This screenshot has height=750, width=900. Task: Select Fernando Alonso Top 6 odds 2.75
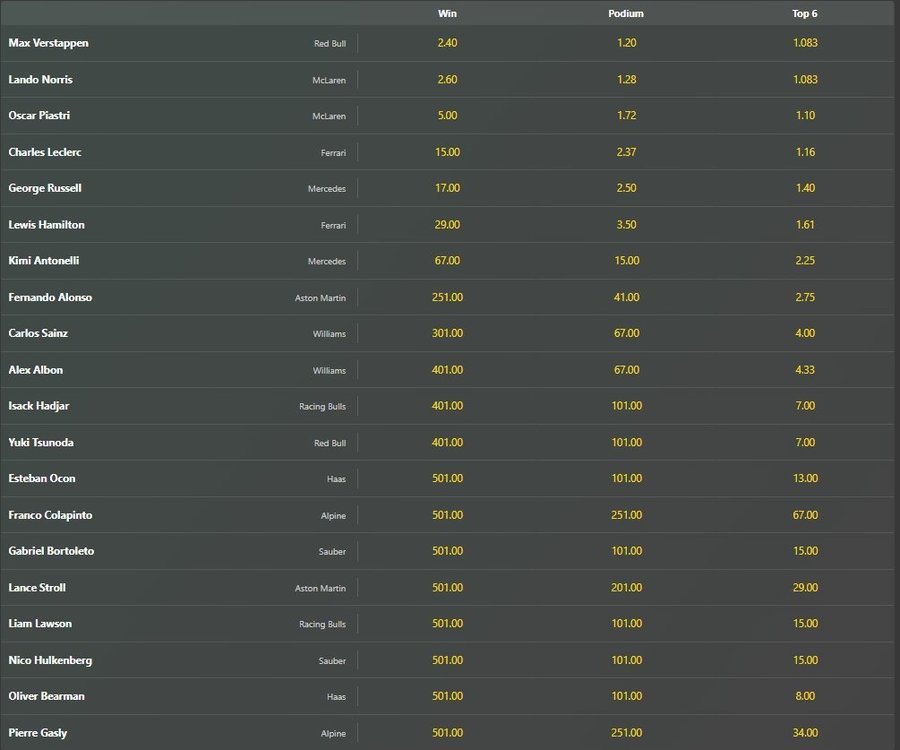[x=805, y=297]
